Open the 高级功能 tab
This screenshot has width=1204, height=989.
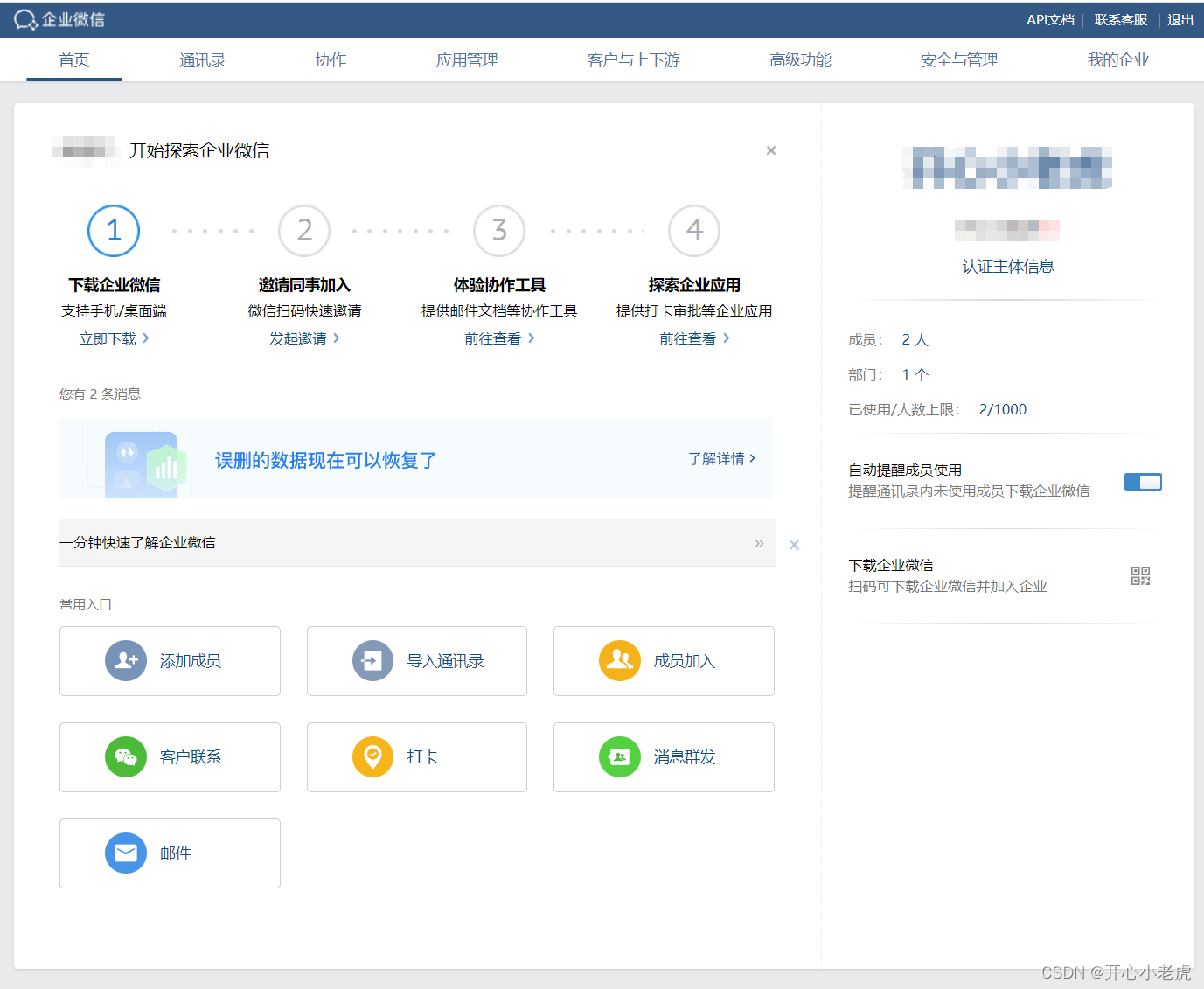click(x=800, y=59)
